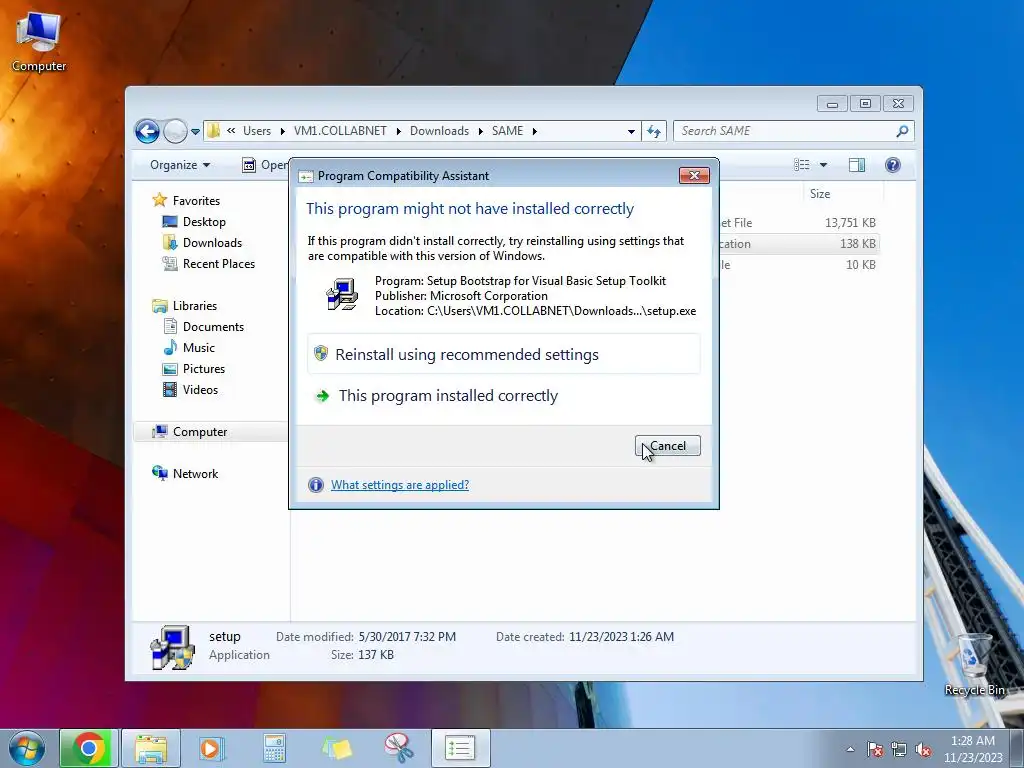The width and height of the screenshot is (1024, 768).
Task: Change the view with the view icon
Action: coord(801,165)
